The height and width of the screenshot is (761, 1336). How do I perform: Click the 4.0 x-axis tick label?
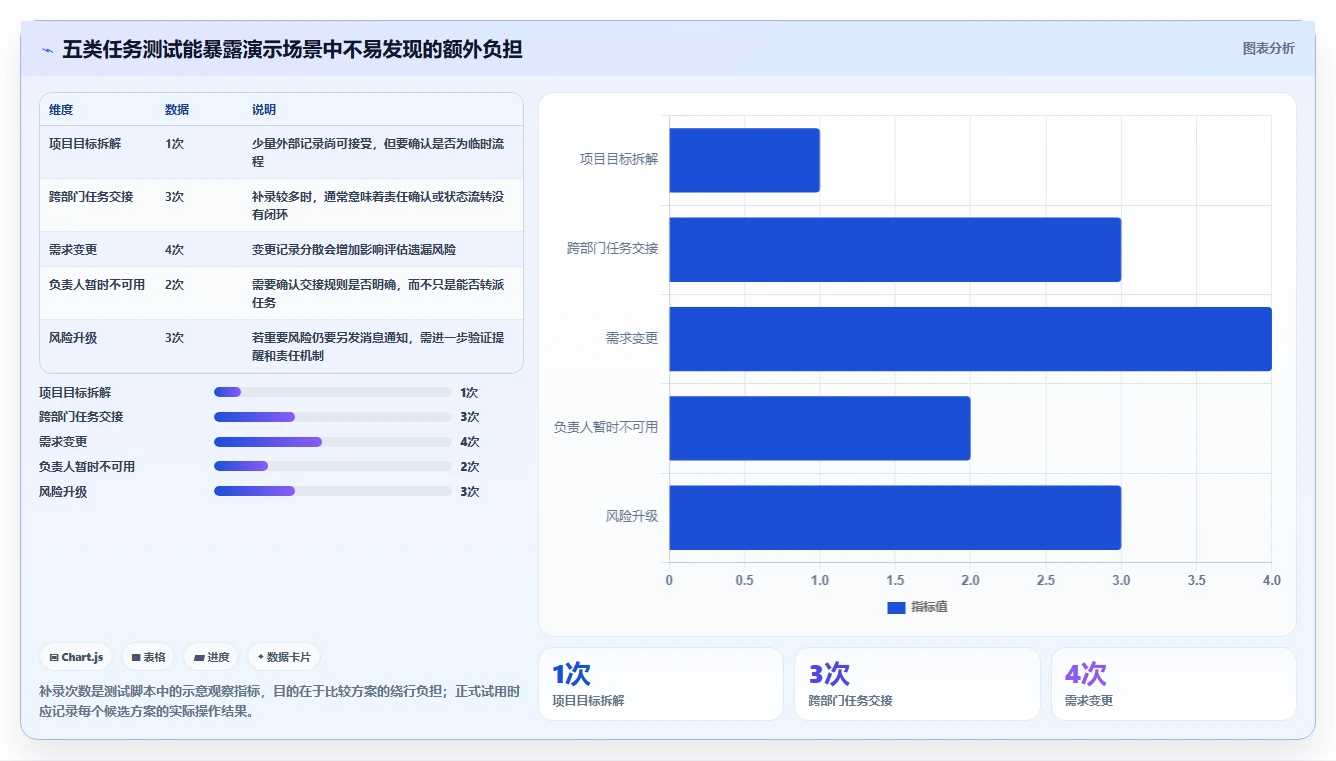pos(1271,580)
